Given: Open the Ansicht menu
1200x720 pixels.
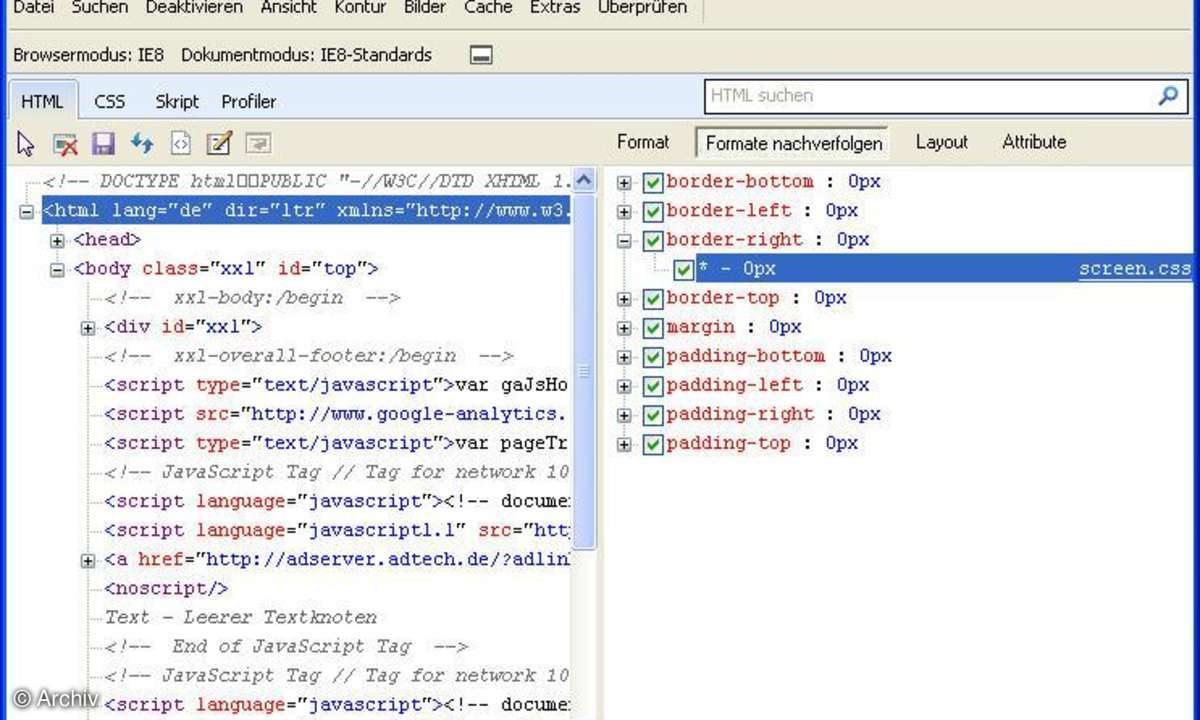Looking at the screenshot, I should tap(288, 7).
